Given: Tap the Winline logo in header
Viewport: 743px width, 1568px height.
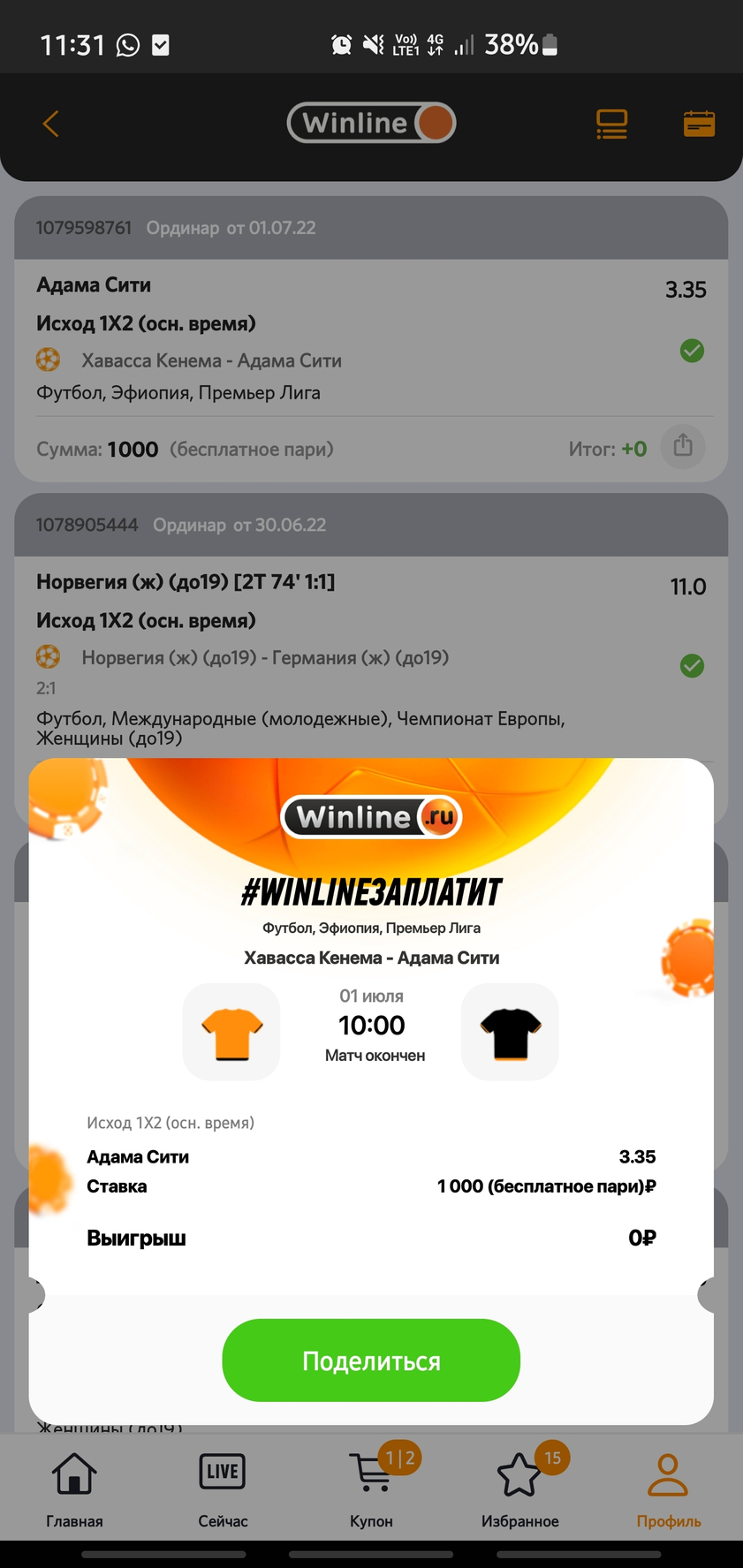Looking at the screenshot, I should coord(371,123).
